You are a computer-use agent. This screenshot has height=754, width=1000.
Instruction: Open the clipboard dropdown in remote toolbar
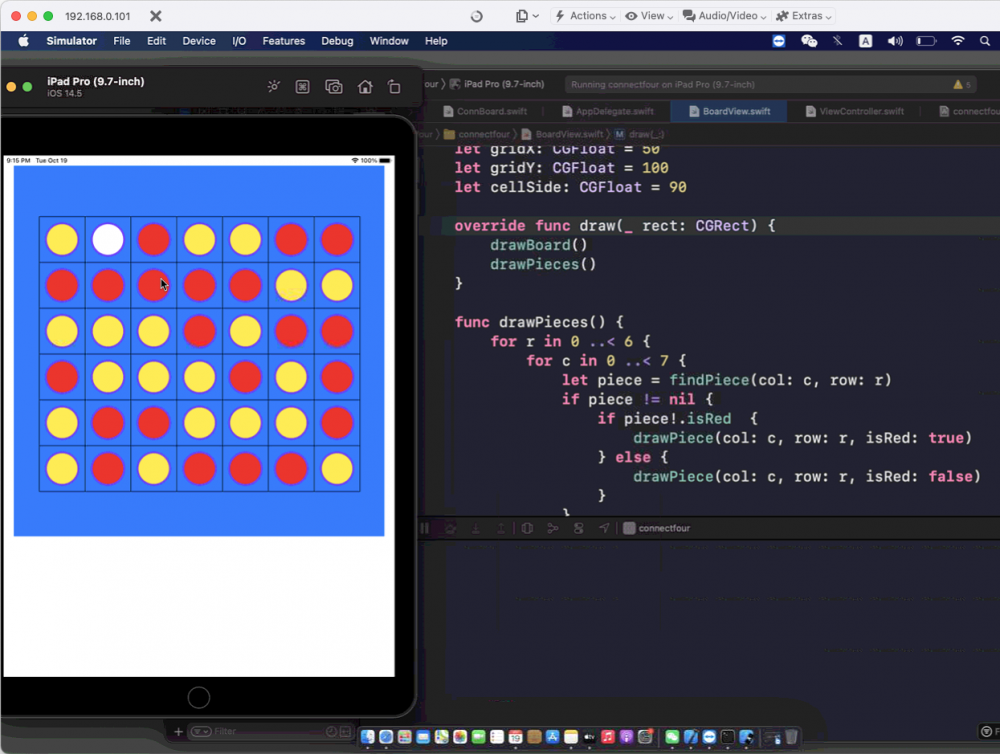tap(527, 16)
